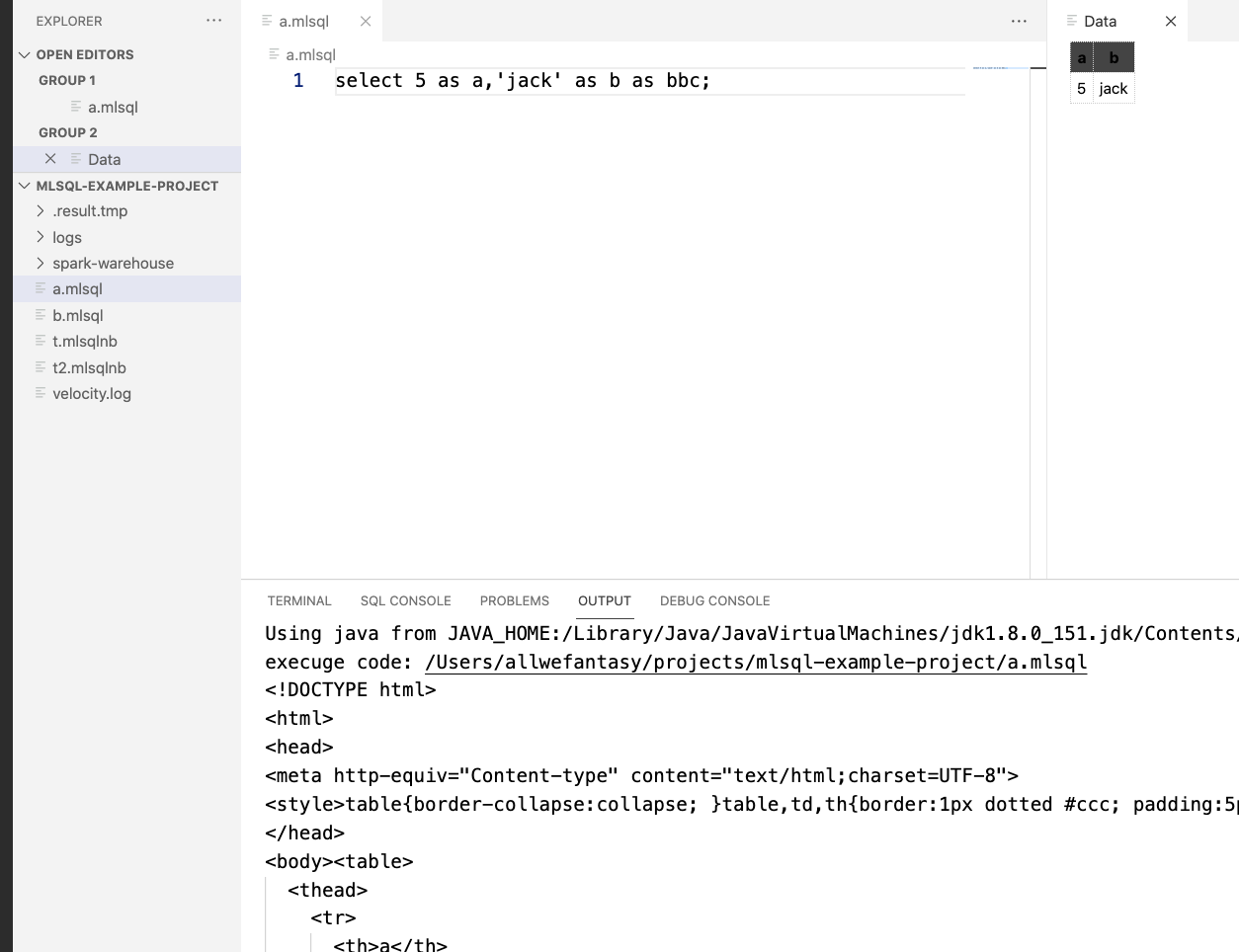Click file icon beside velocity.log

pos(41,393)
